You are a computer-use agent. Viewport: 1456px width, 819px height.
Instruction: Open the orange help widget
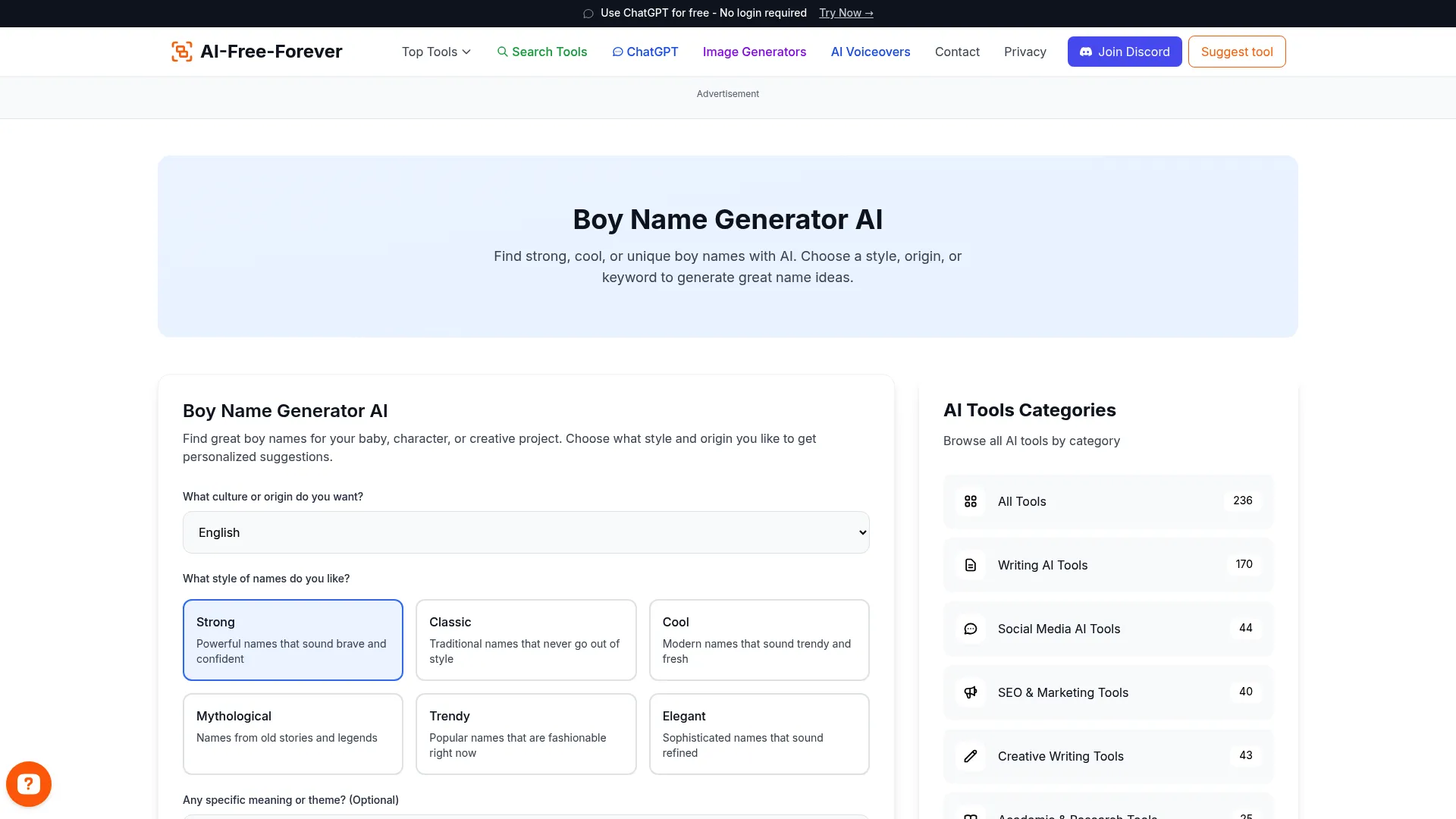(x=28, y=783)
